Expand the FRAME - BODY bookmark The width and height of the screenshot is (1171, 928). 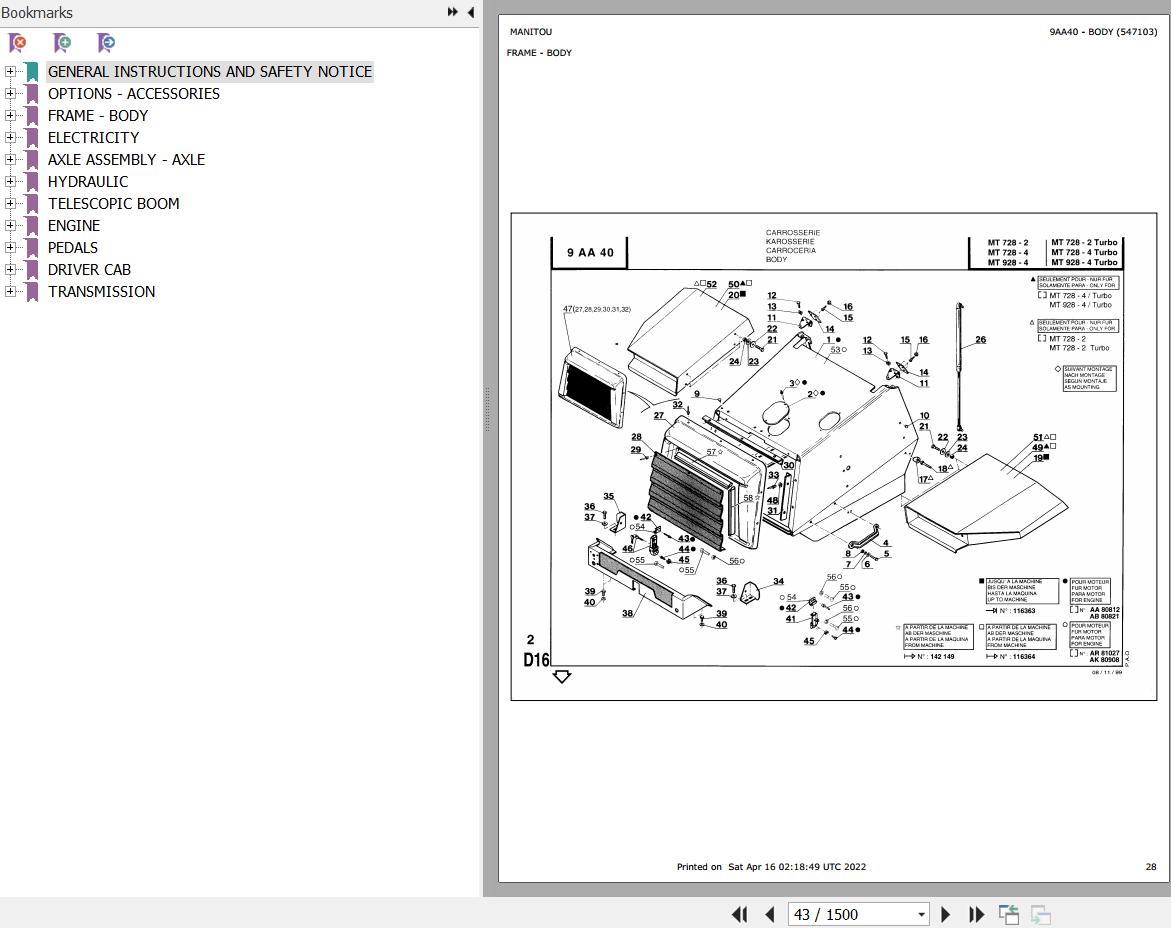pyautogui.click(x=10, y=116)
